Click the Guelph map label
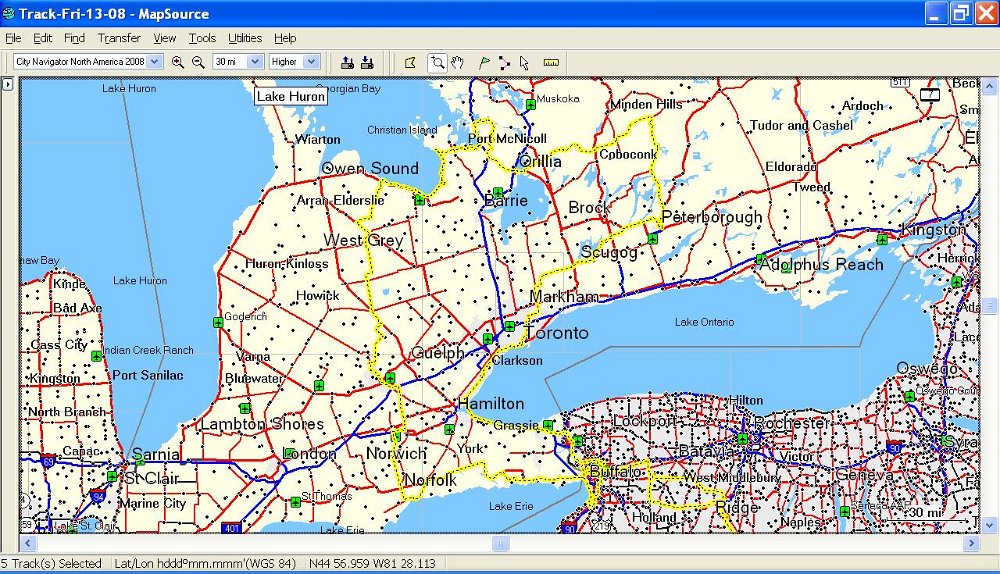This screenshot has height=574, width=1000. (x=438, y=353)
